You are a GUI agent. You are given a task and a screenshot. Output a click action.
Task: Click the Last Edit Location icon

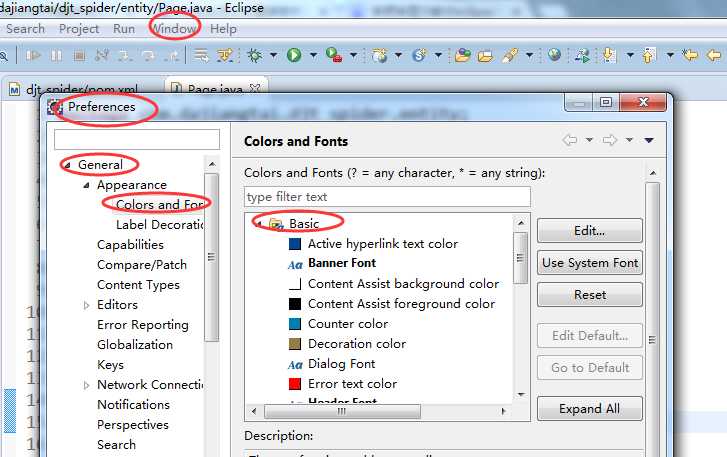[690, 56]
